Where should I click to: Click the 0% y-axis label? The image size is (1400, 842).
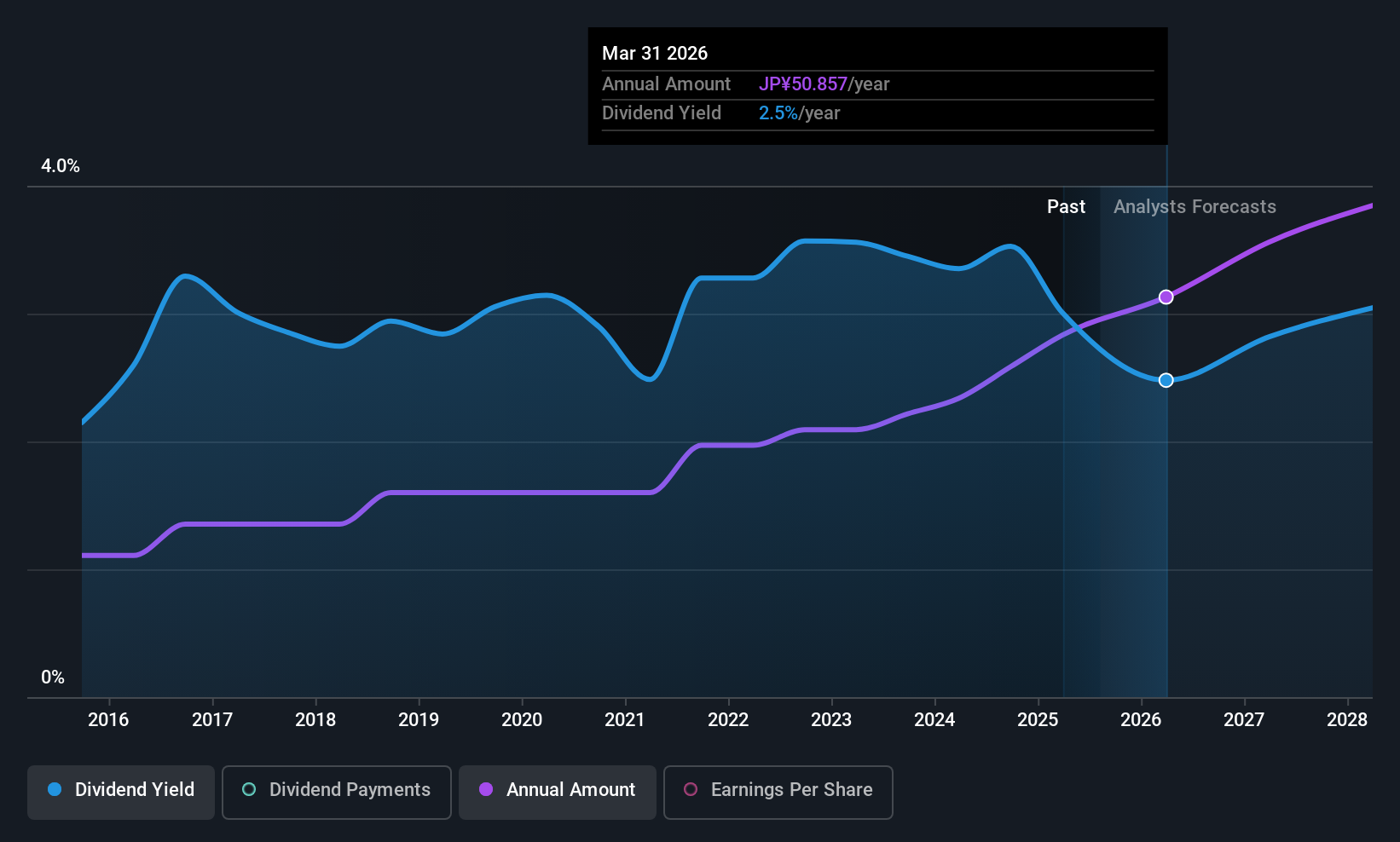click(x=53, y=678)
